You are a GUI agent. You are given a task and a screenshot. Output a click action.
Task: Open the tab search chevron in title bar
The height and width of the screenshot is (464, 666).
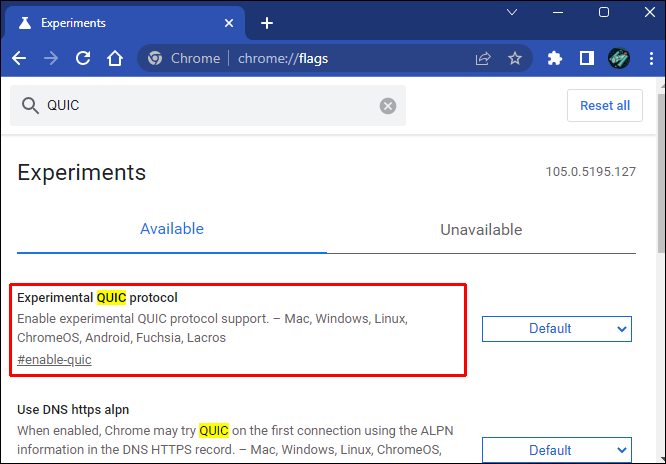[x=513, y=13]
